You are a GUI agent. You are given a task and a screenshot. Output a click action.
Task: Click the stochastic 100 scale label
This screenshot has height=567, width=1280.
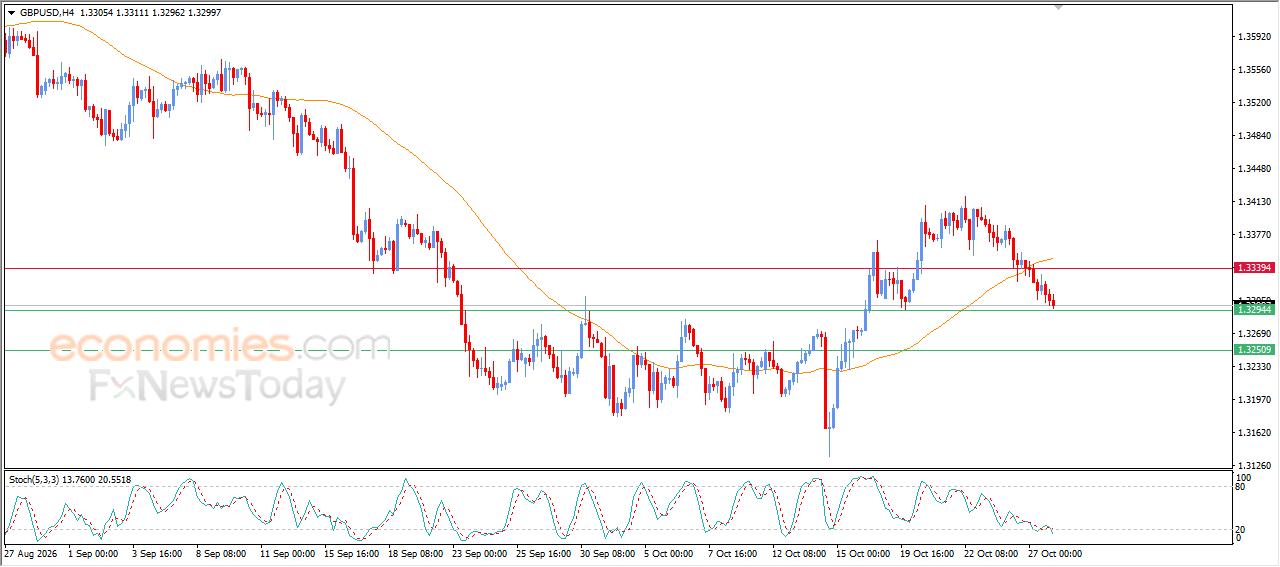[x=1243, y=478]
